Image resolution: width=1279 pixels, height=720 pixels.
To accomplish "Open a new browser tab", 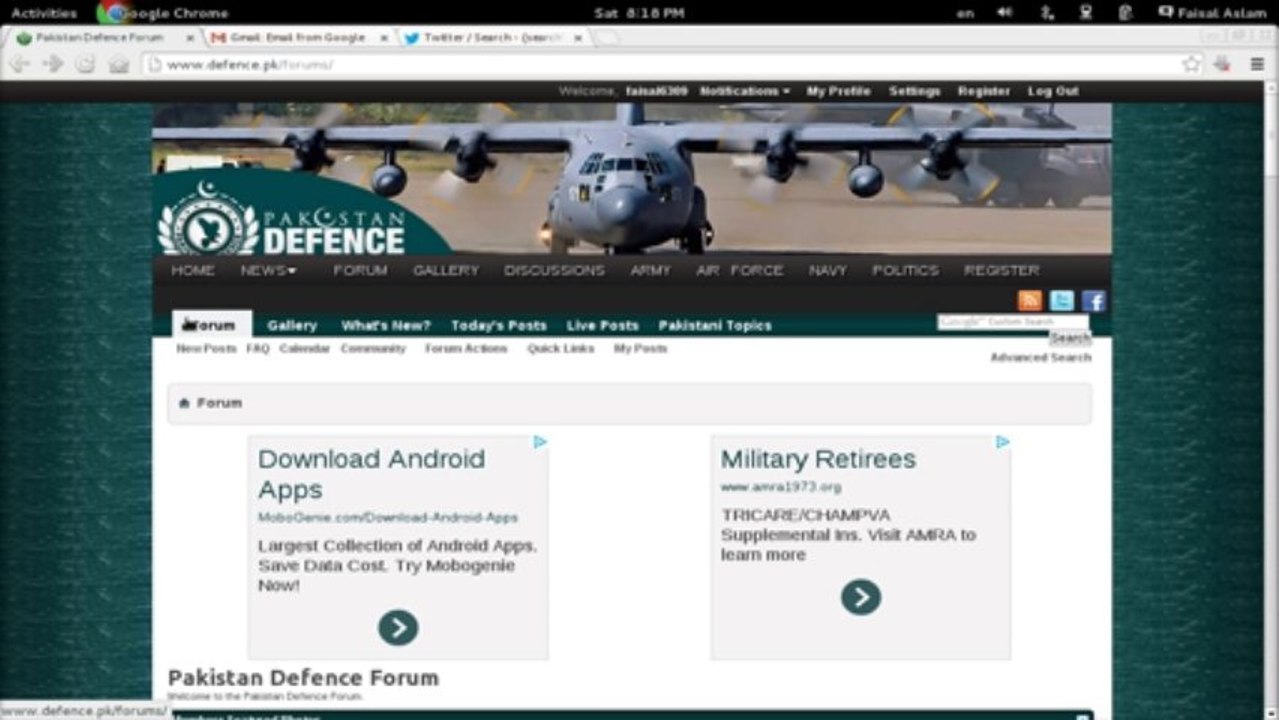I will click(x=608, y=38).
